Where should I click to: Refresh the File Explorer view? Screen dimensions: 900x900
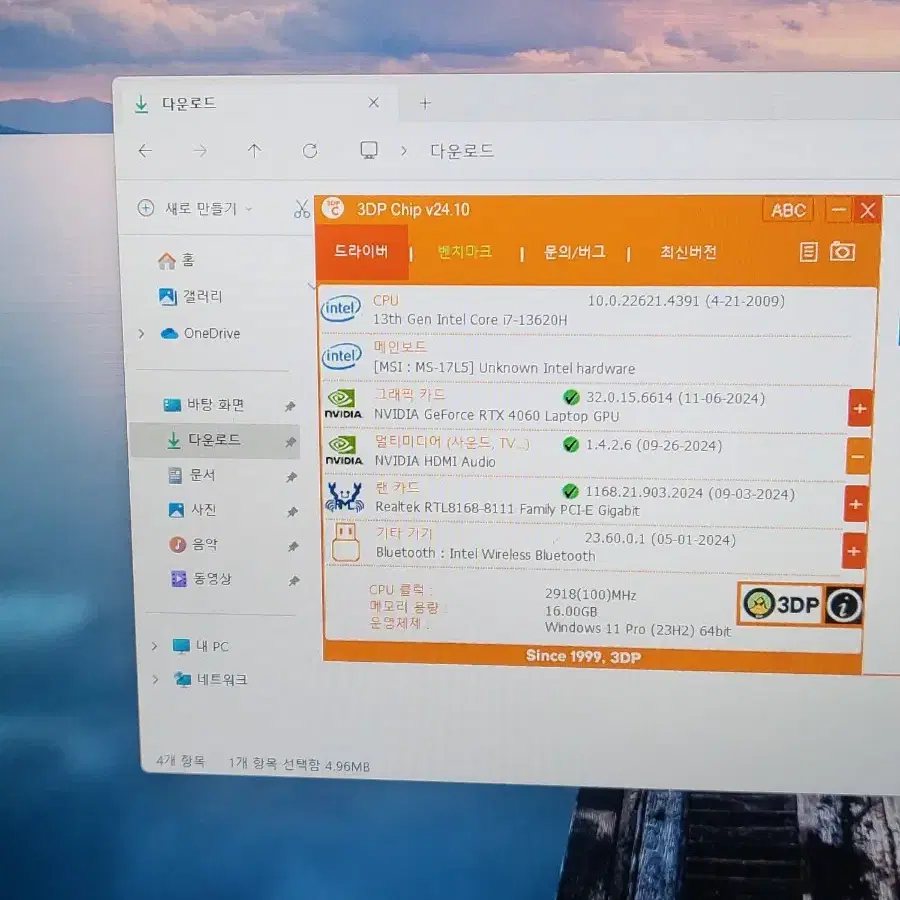(310, 151)
